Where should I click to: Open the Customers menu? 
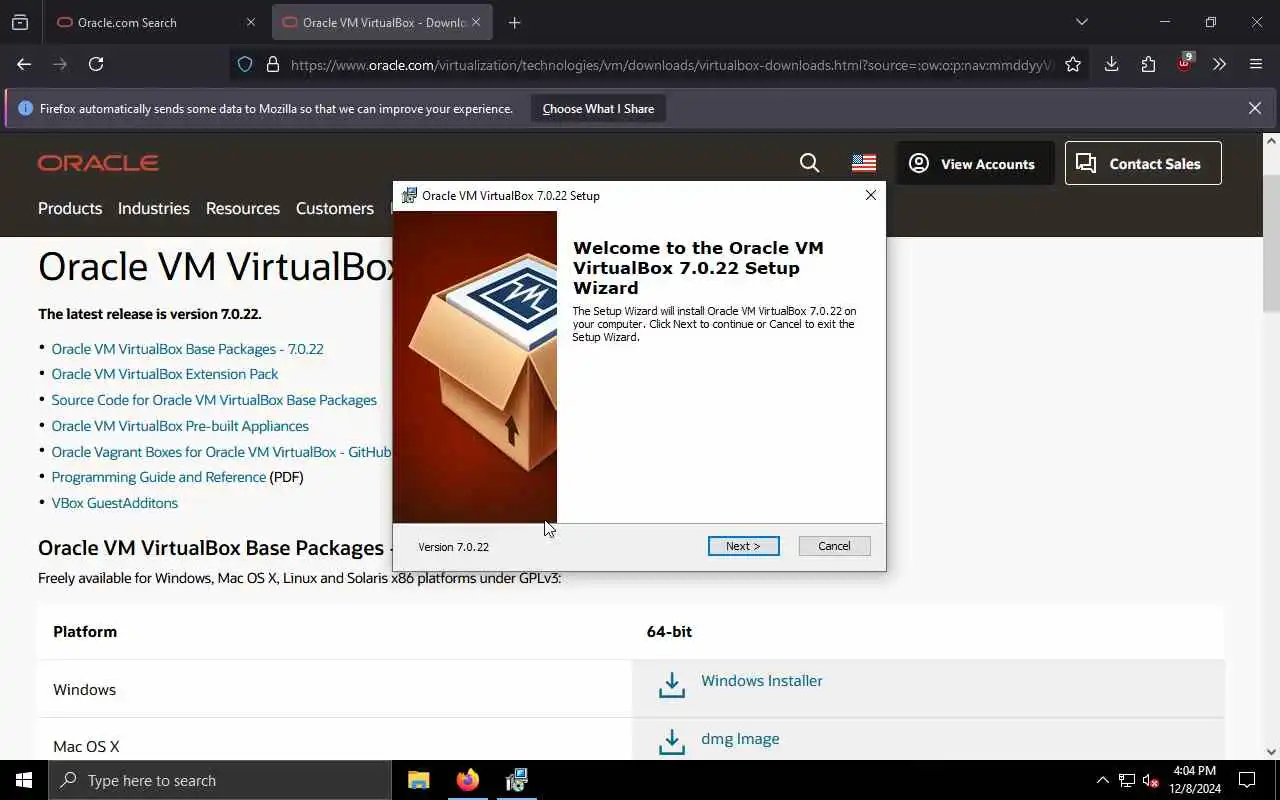pos(335,208)
